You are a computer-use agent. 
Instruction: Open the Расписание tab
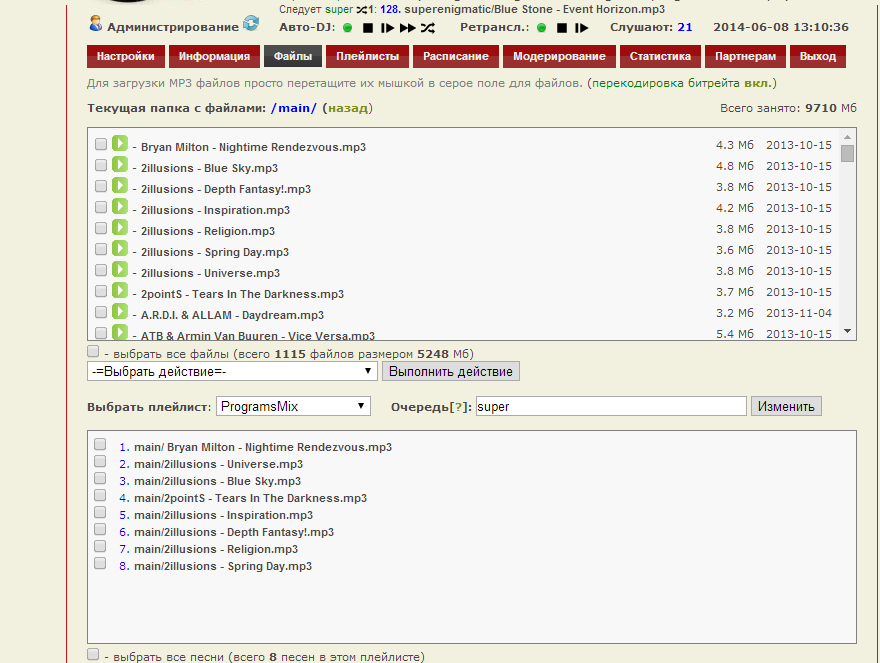click(455, 56)
